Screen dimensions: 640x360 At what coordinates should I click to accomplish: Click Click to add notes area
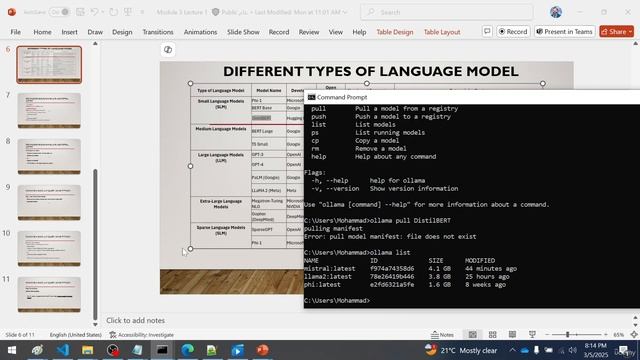pos(136,320)
